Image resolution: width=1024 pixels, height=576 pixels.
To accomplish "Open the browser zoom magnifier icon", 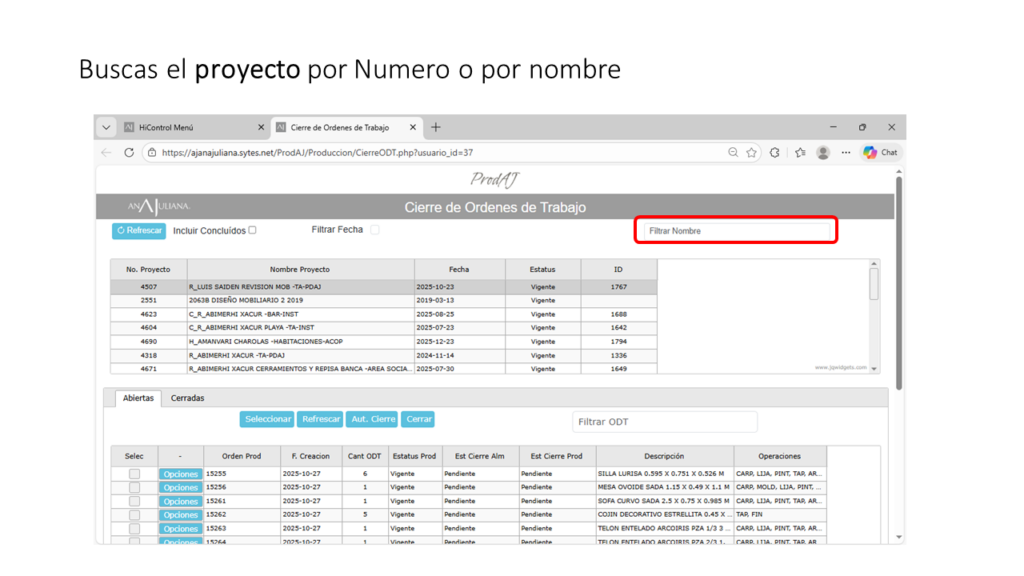I will coord(733,153).
